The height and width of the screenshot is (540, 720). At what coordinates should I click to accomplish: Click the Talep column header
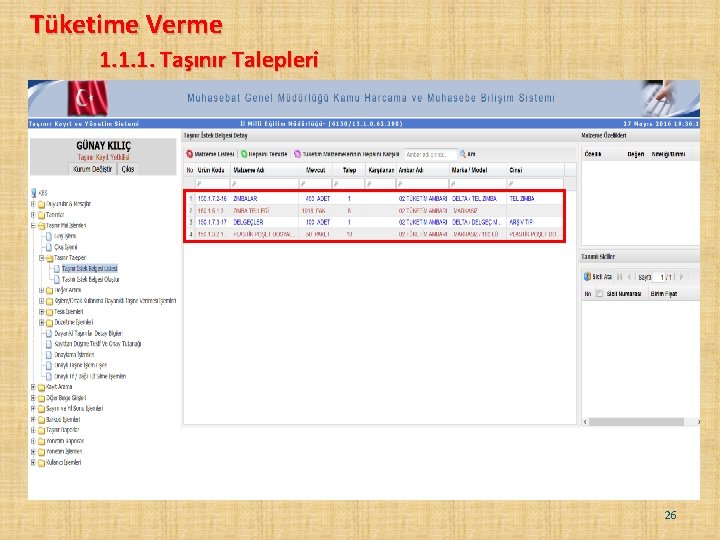(349, 170)
